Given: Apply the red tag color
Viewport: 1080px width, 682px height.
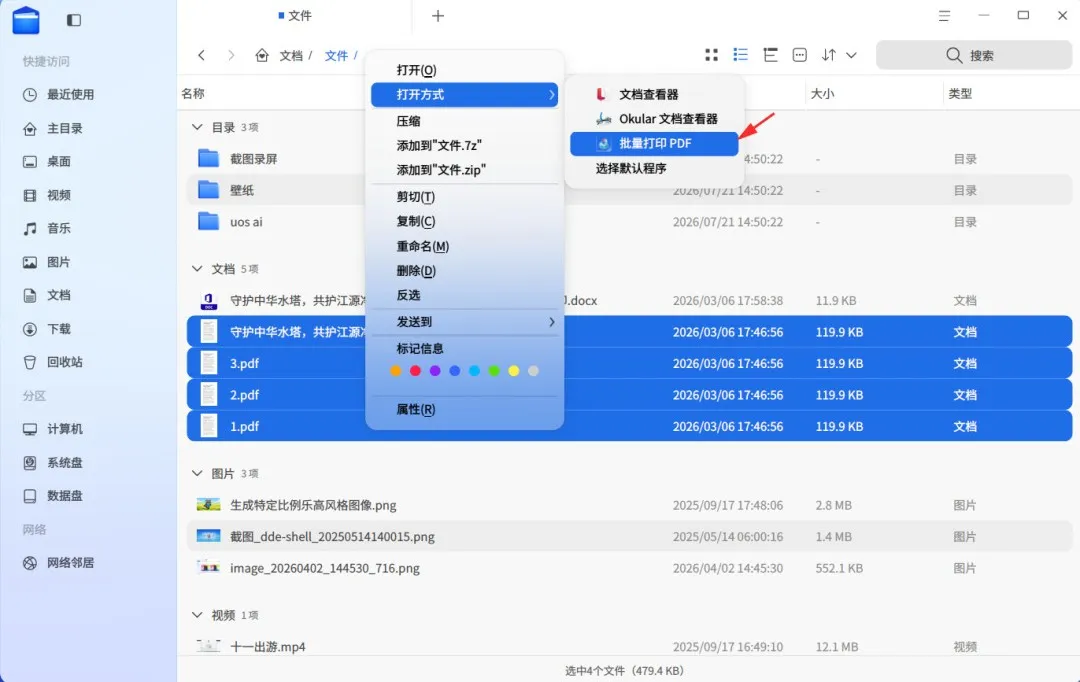Looking at the screenshot, I should coord(415,371).
